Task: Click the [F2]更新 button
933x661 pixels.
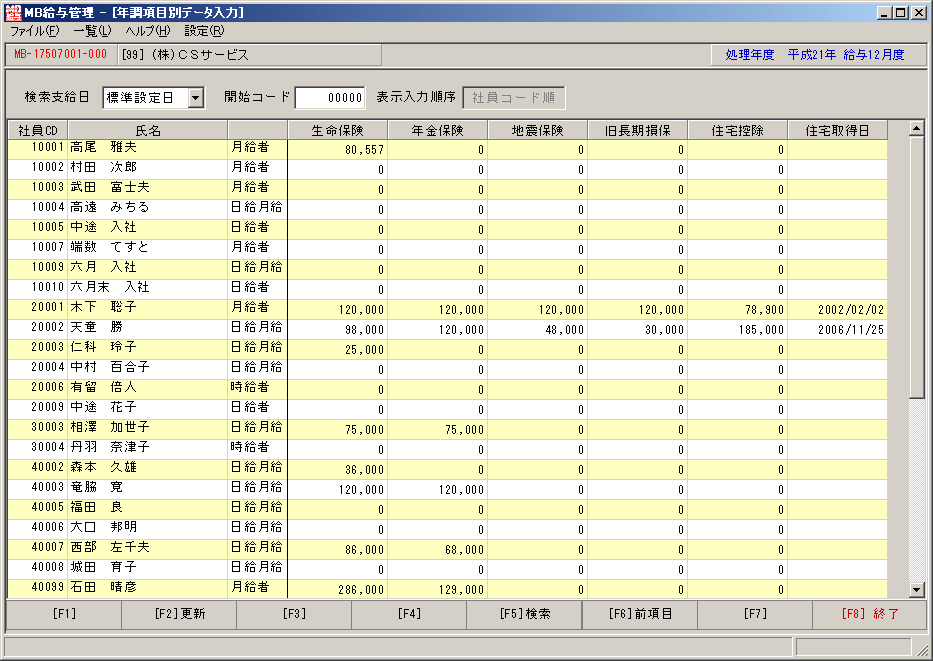Action: point(179,614)
